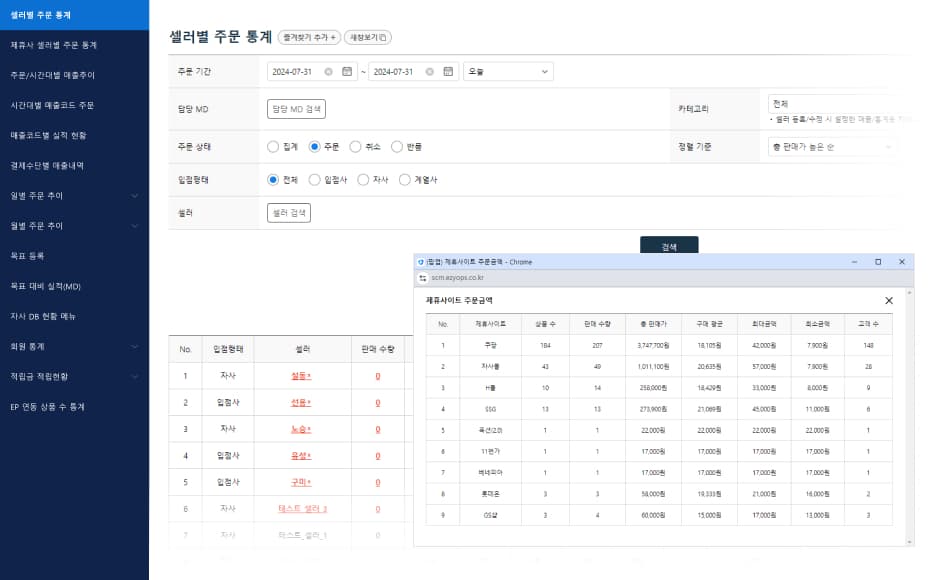The width and height of the screenshot is (948, 580).
Task: Click the 담당 MD 검색 button
Action: click(296, 109)
